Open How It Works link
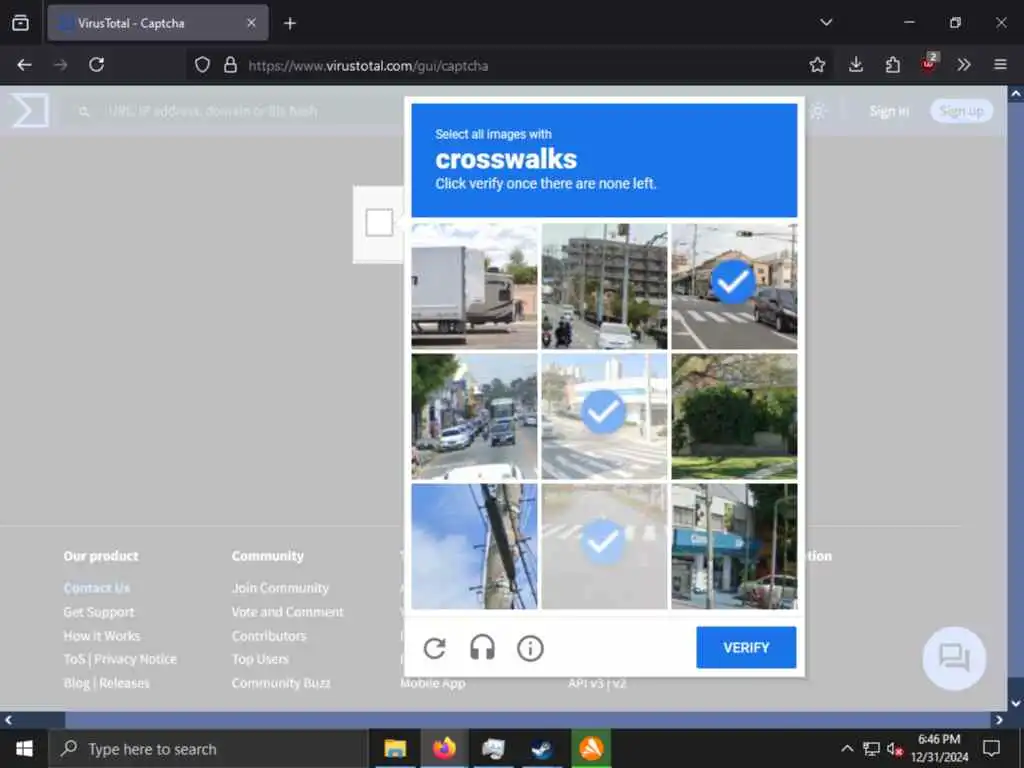Image resolution: width=1024 pixels, height=768 pixels. pyautogui.click(x=102, y=635)
